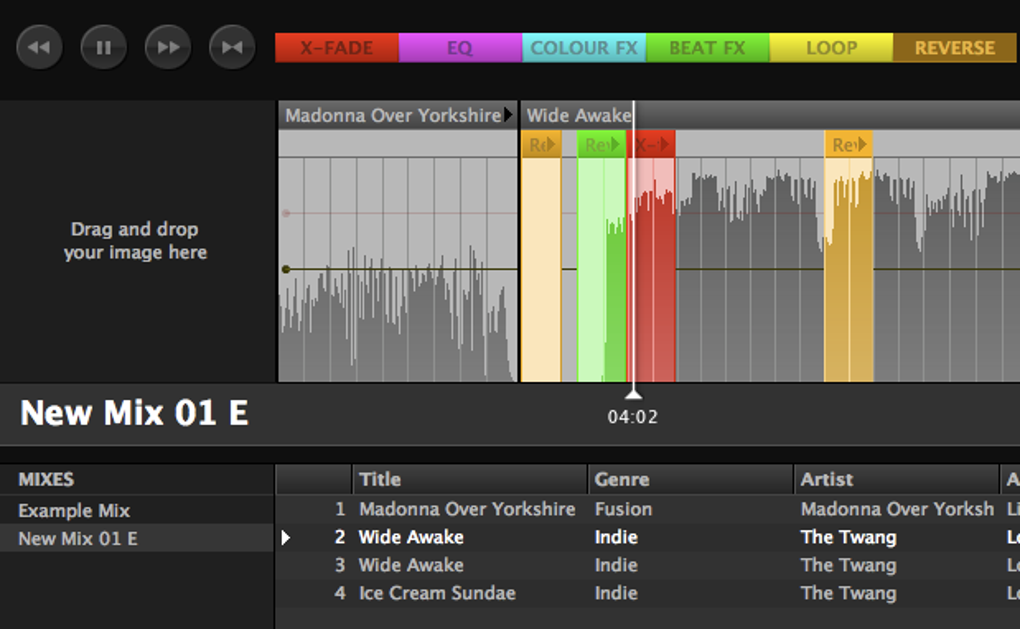
Task: Pause playback with the pause button
Action: (103, 47)
